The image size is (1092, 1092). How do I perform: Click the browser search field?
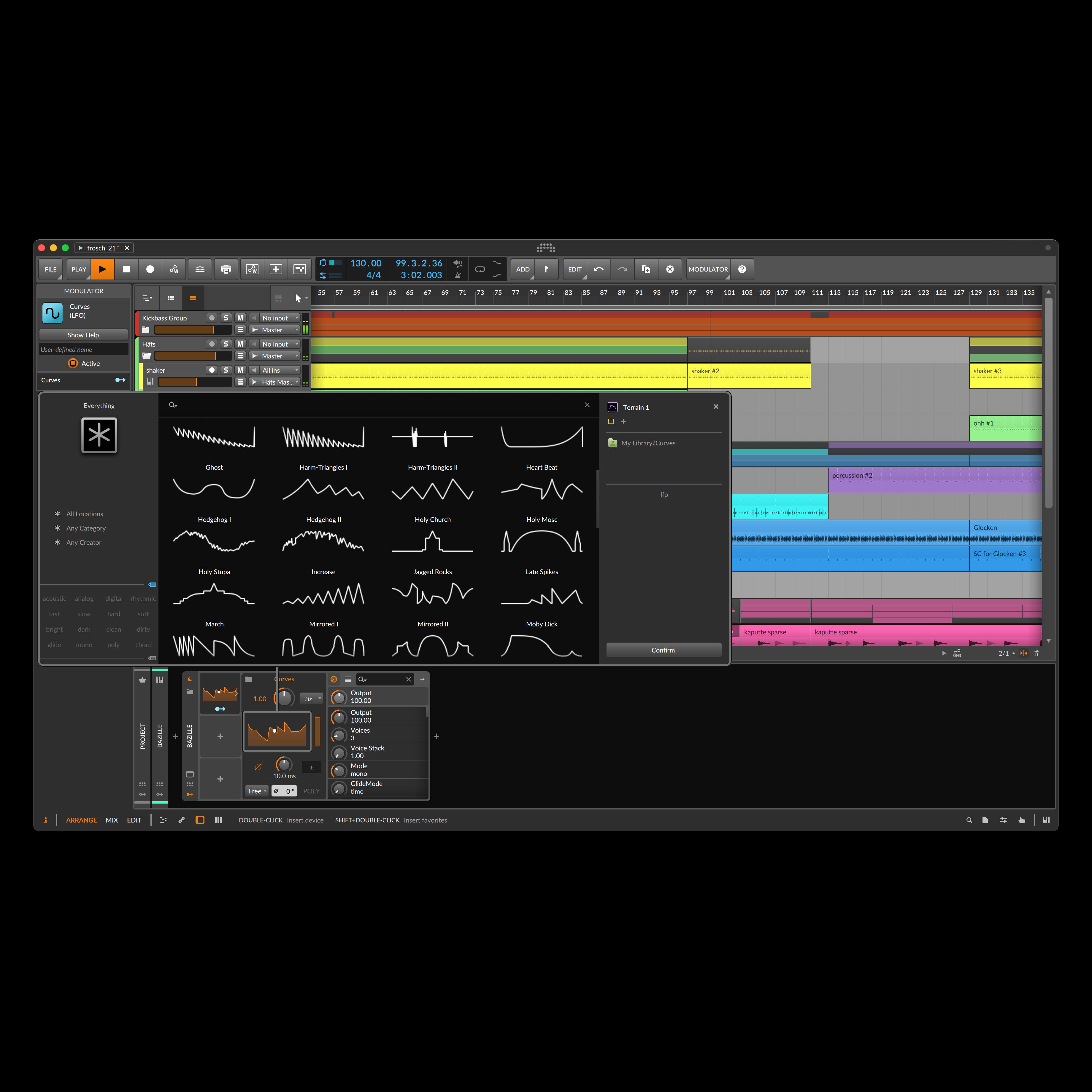(x=379, y=405)
